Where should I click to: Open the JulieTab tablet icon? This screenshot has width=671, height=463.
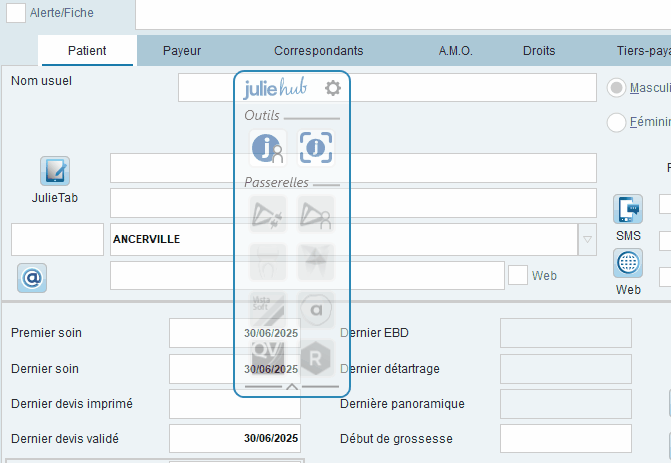(x=55, y=171)
